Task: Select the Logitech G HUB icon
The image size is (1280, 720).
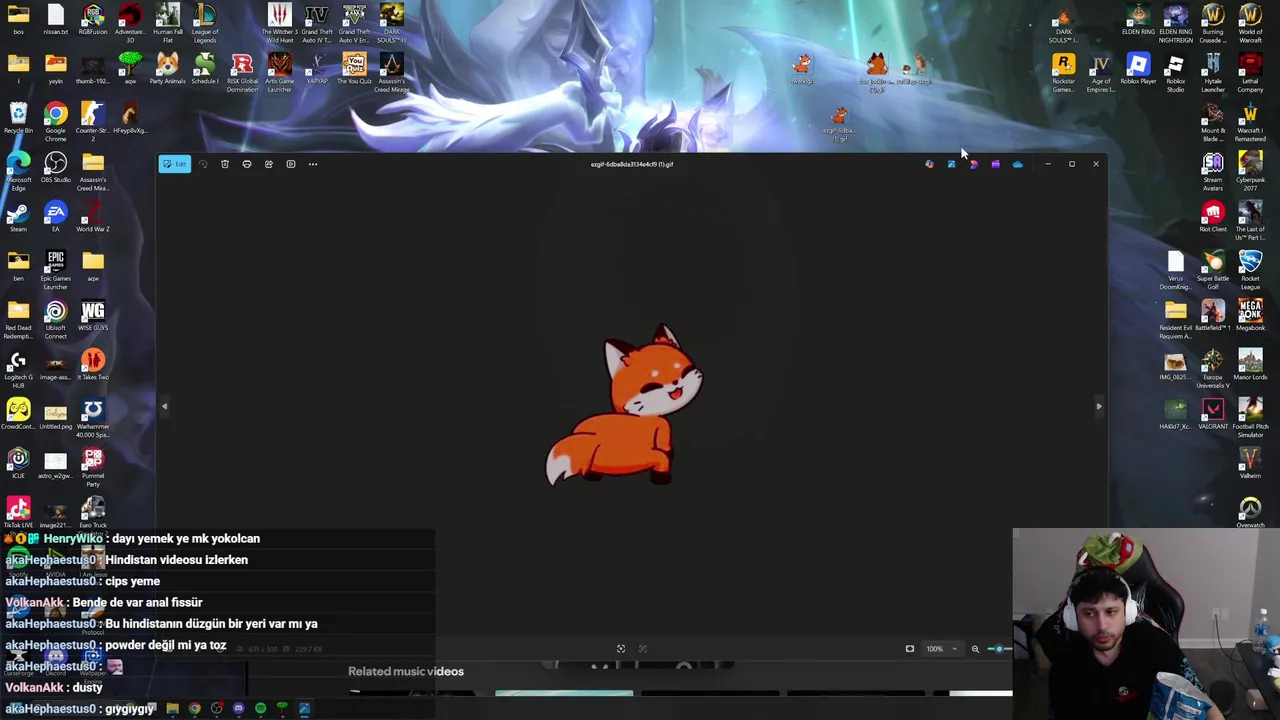Action: (18, 368)
